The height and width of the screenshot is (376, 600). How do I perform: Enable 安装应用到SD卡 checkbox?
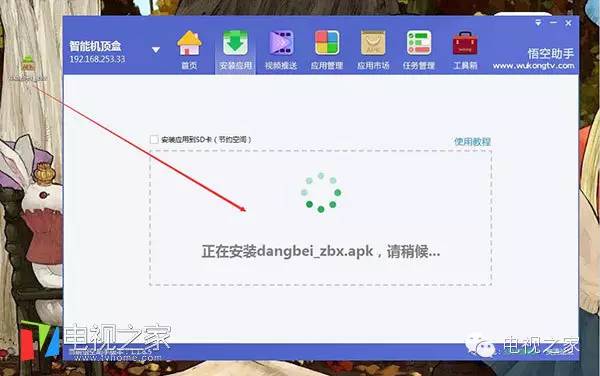point(154,140)
